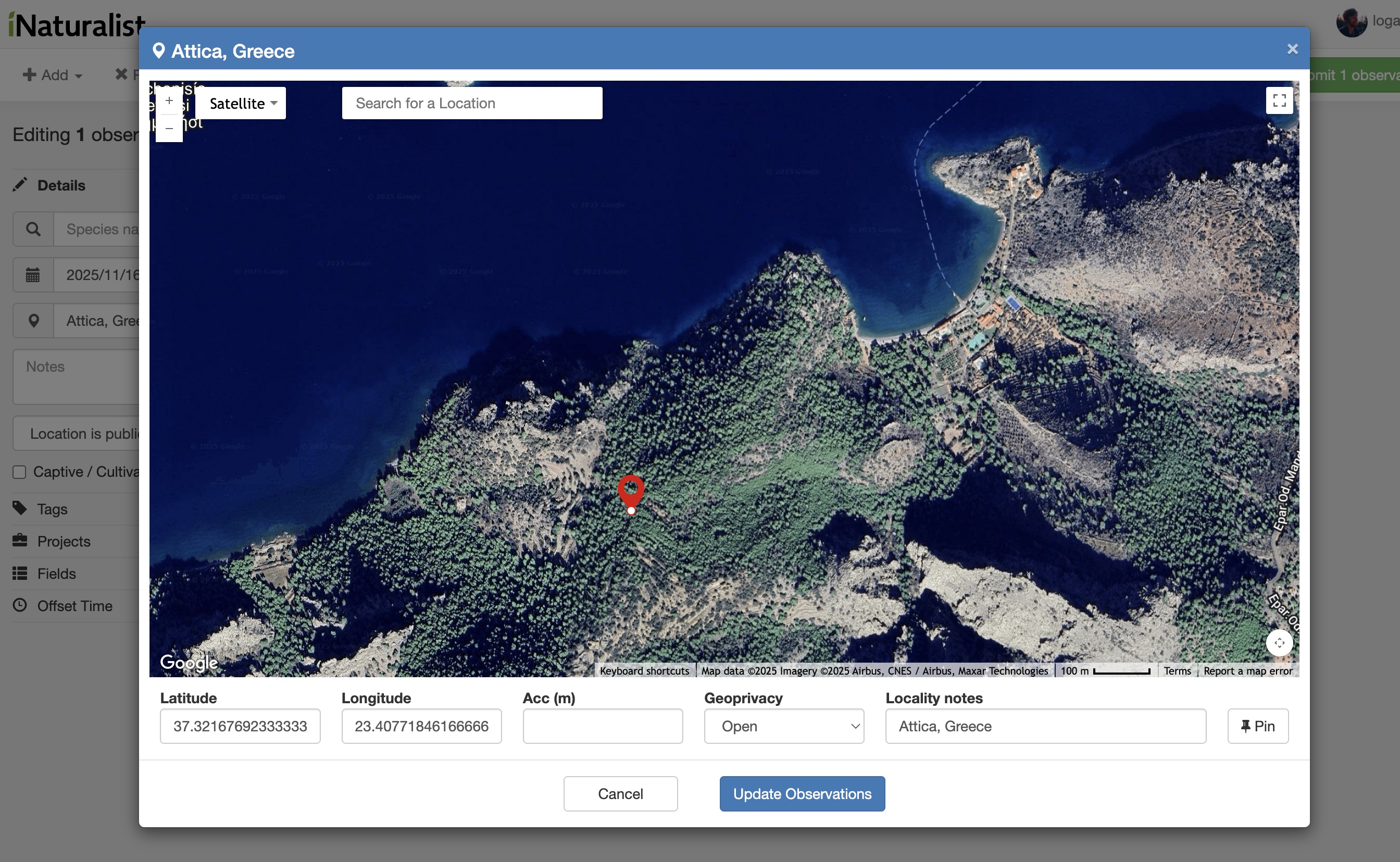Screen dimensions: 1400x862
Task: Click the re-center map on location button
Action: [1279, 642]
